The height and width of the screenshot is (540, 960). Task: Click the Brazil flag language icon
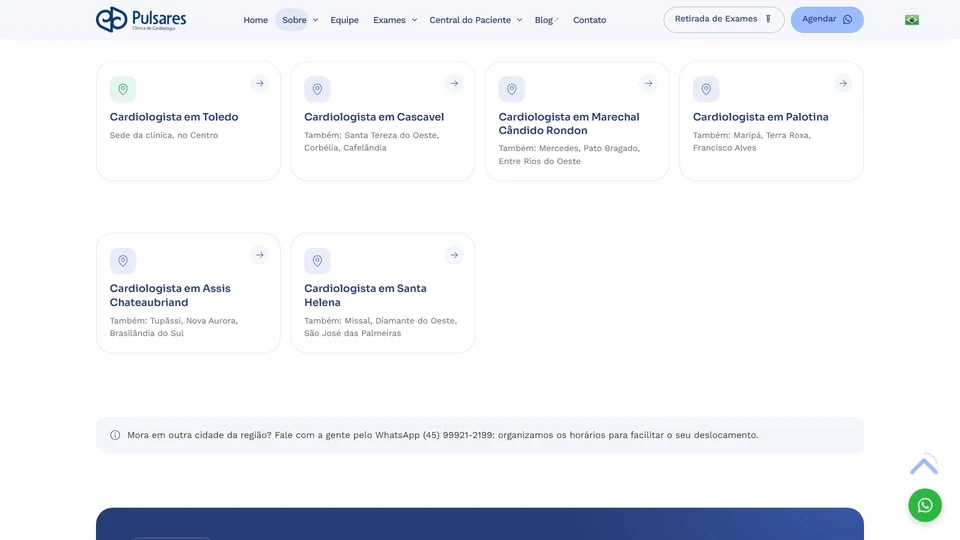point(912,20)
